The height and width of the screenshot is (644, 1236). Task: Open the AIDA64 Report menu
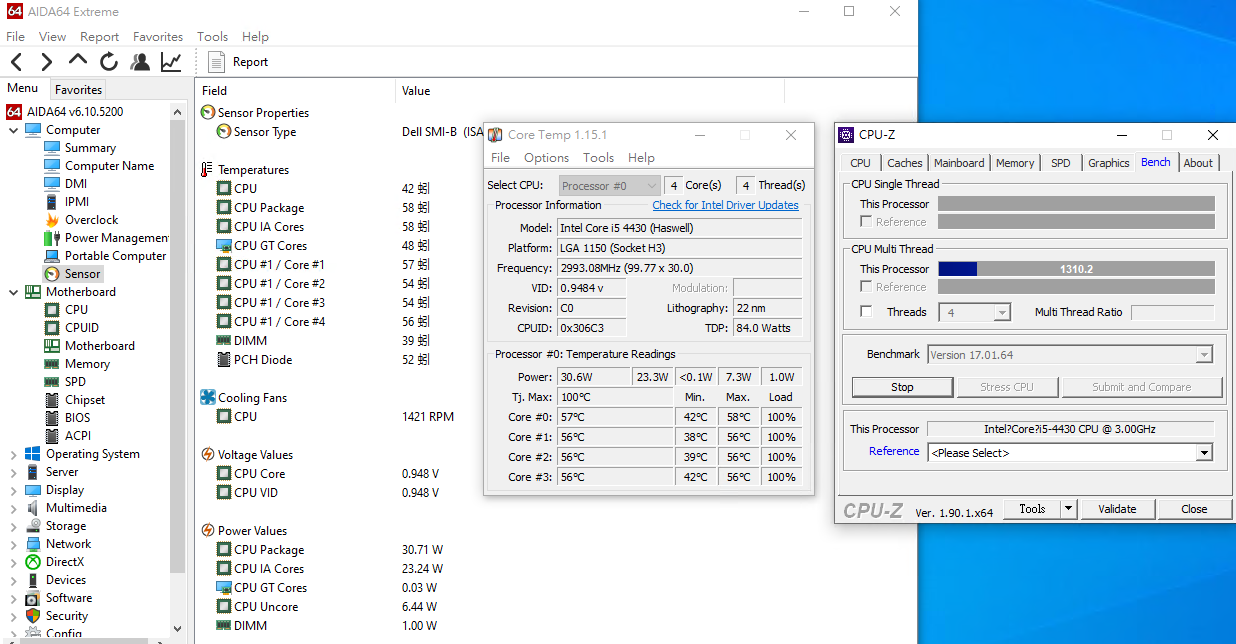click(99, 37)
